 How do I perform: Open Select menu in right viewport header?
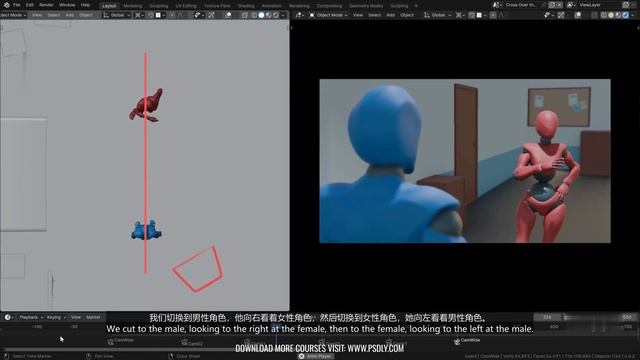click(x=375, y=15)
